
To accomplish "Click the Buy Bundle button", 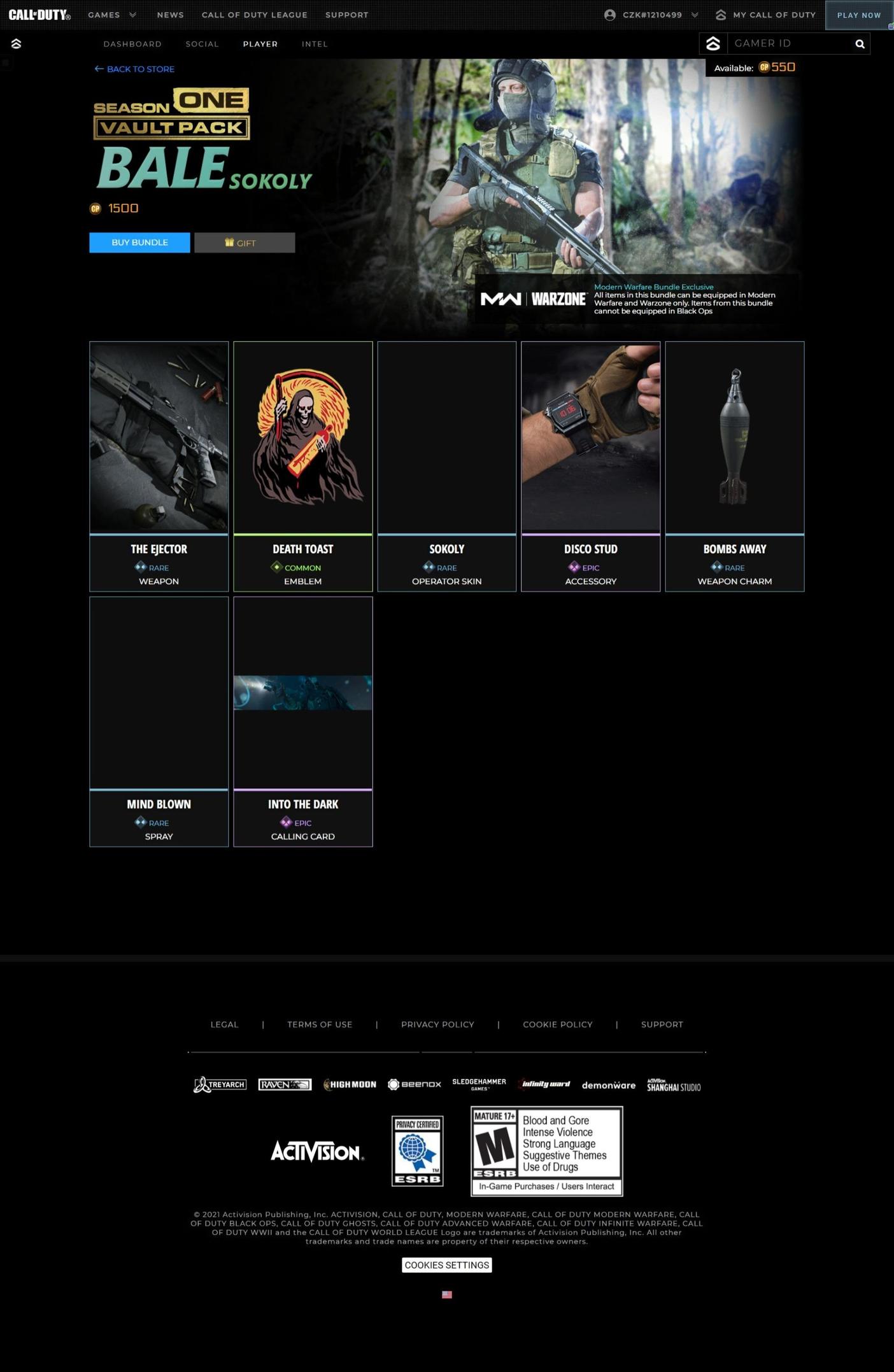I will coord(139,243).
